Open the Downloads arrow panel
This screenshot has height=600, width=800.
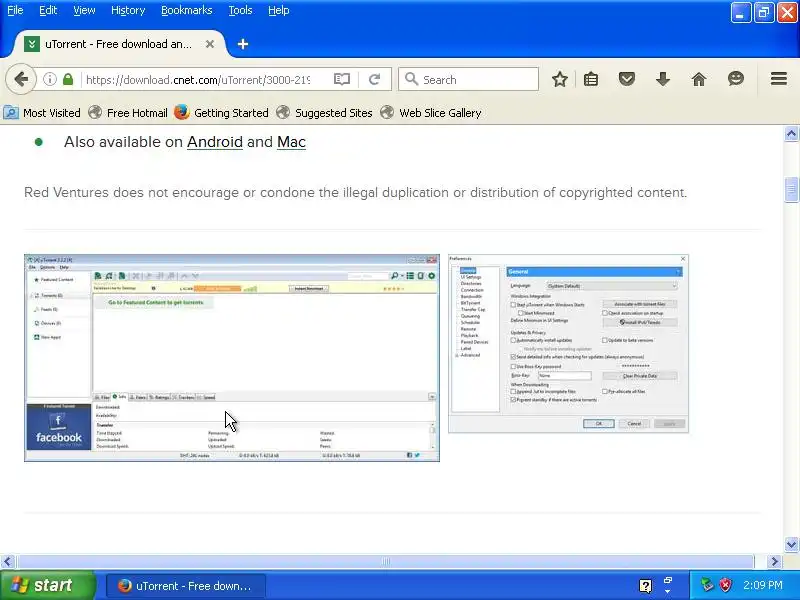[x=663, y=79]
